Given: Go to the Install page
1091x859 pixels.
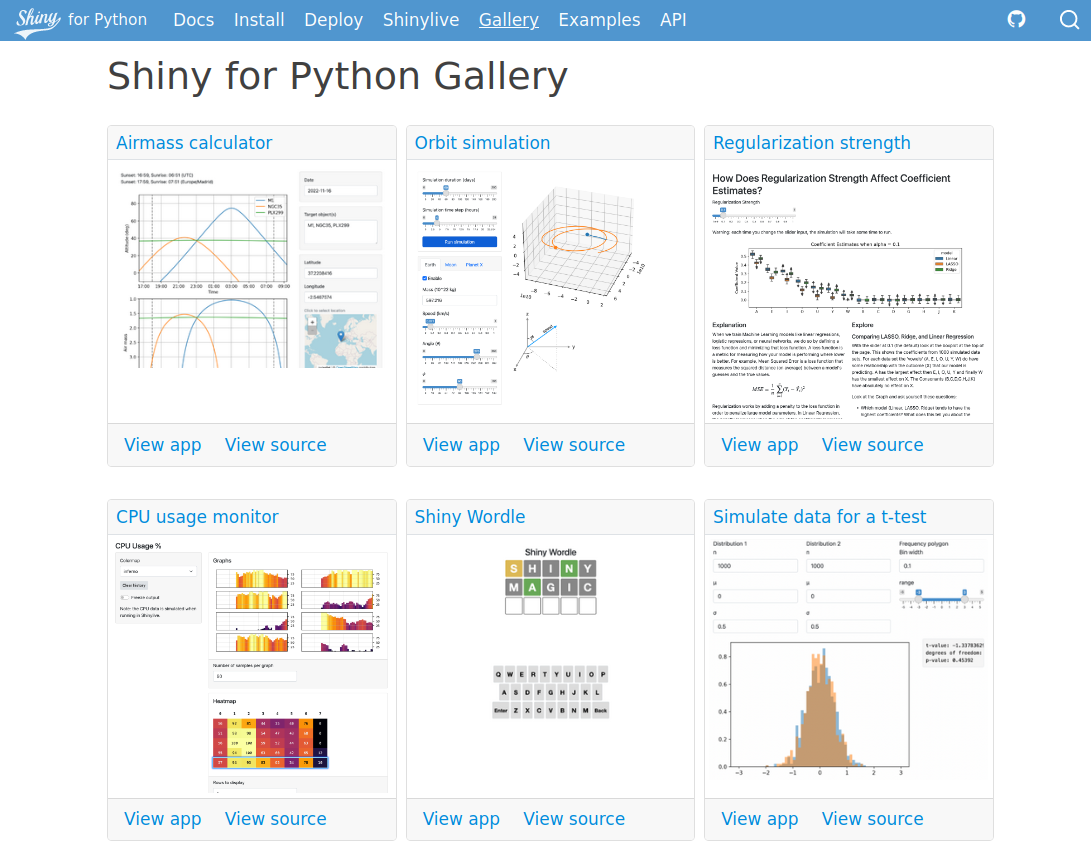Looking at the screenshot, I should pyautogui.click(x=259, y=19).
